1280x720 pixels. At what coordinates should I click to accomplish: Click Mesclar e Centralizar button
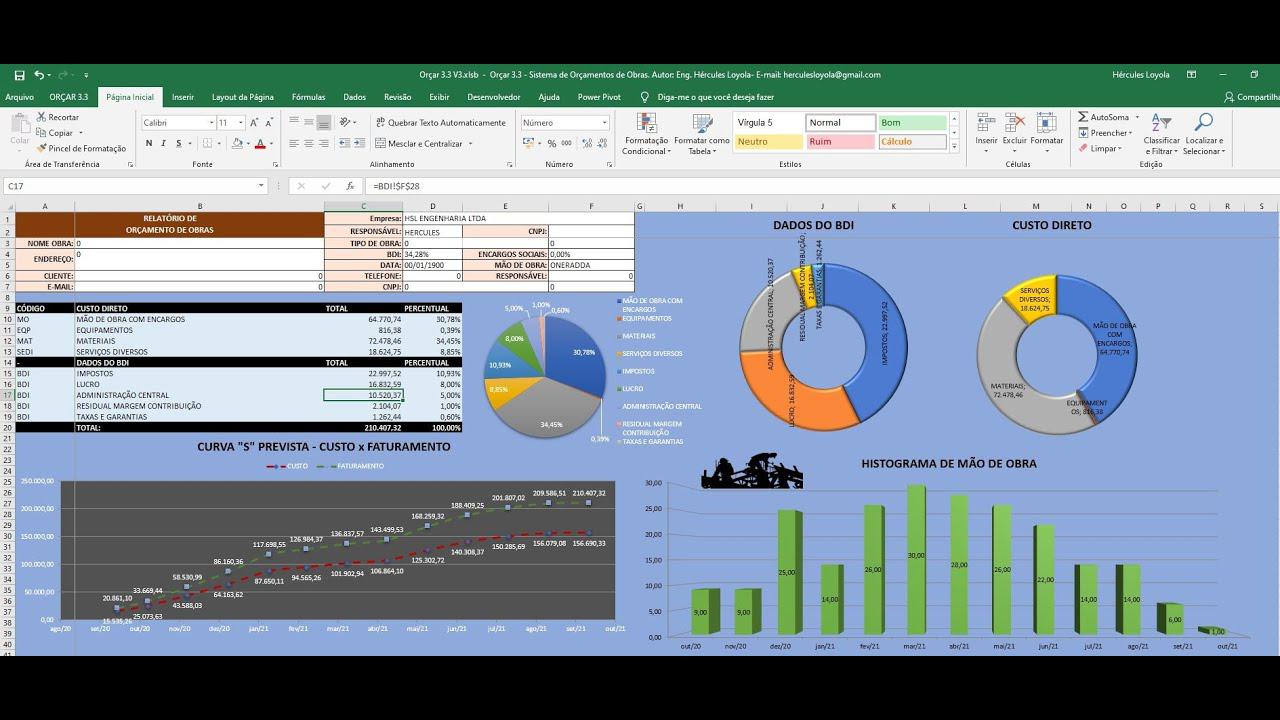point(418,144)
